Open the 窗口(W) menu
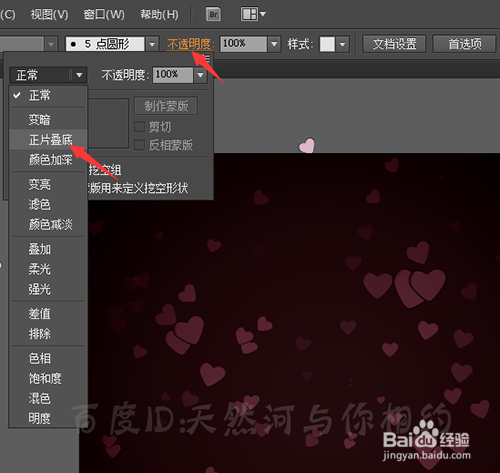 click(x=104, y=14)
